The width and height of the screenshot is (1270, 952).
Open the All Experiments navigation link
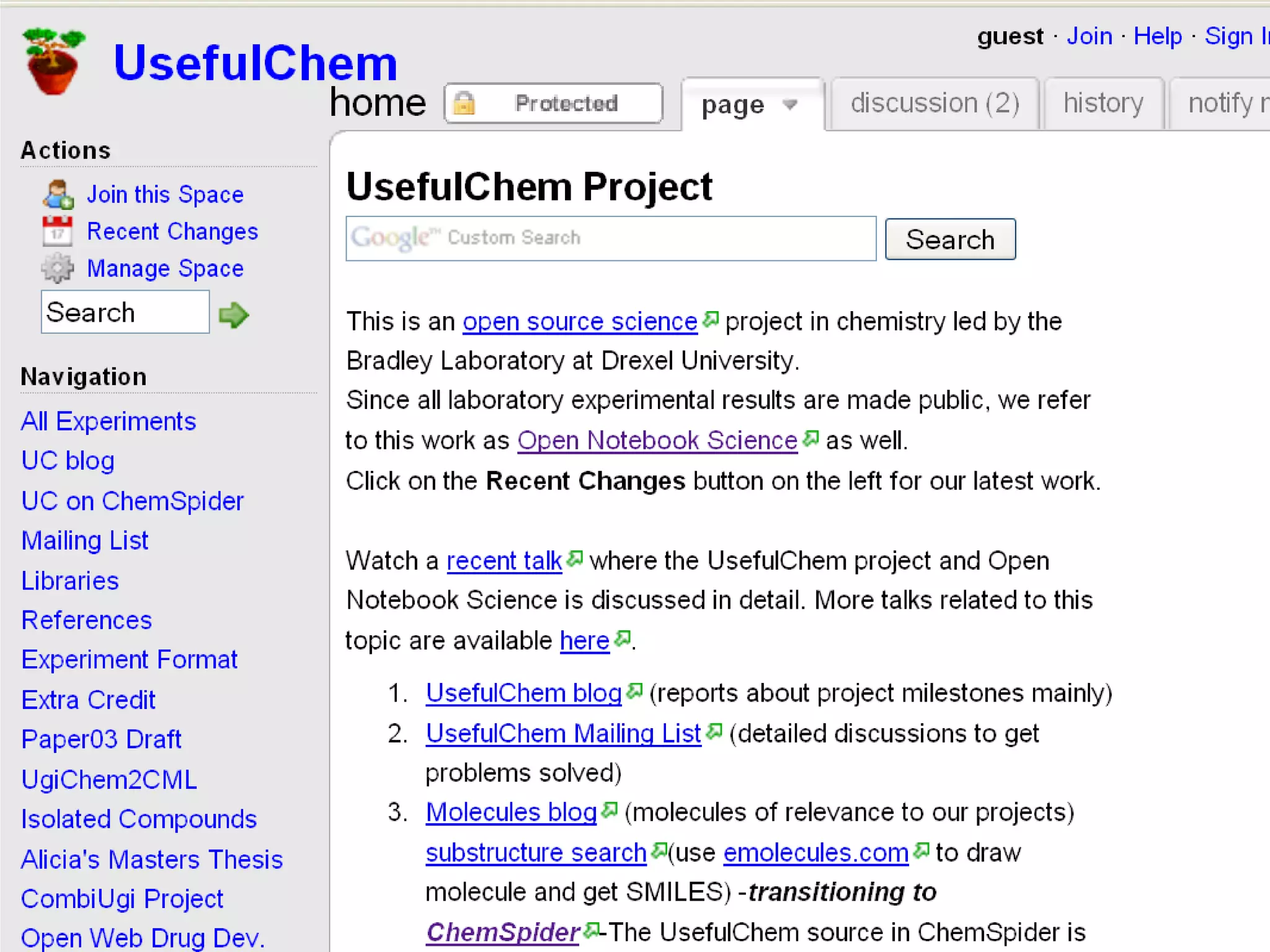[109, 421]
